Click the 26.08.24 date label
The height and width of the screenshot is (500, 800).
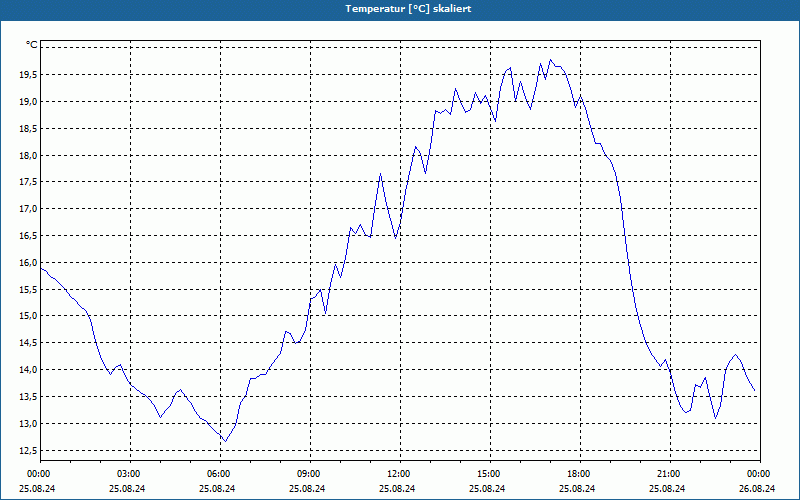(x=757, y=488)
